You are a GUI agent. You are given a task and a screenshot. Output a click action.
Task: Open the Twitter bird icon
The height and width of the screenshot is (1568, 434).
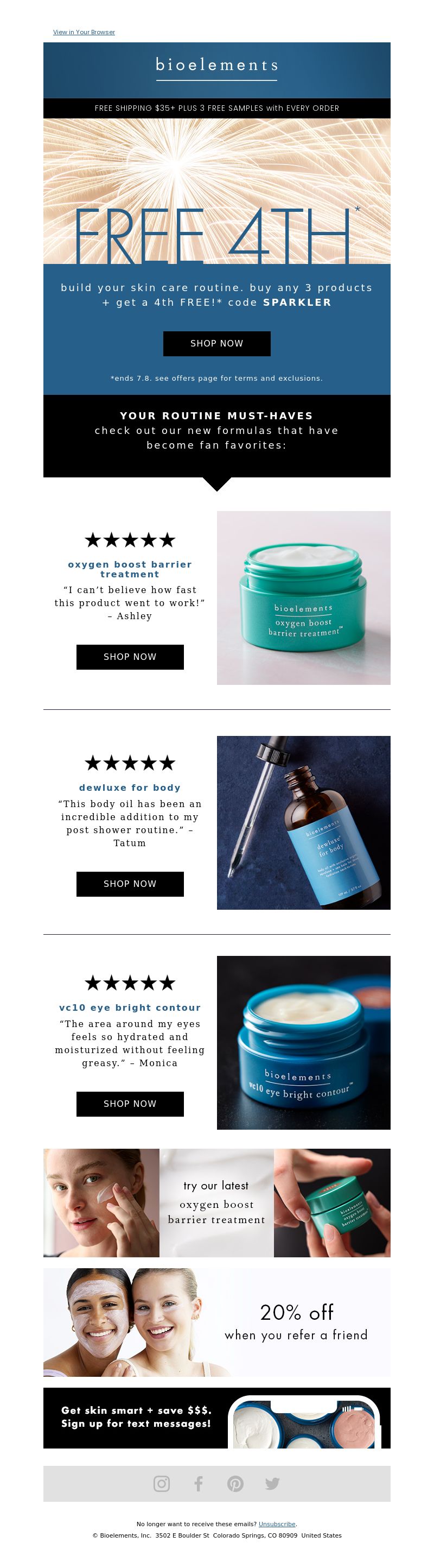(x=272, y=1483)
